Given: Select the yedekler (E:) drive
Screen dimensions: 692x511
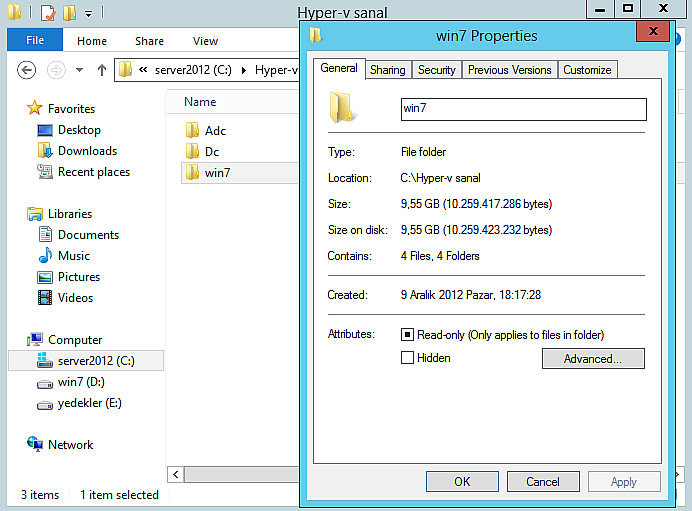Looking at the screenshot, I should click(90, 403).
